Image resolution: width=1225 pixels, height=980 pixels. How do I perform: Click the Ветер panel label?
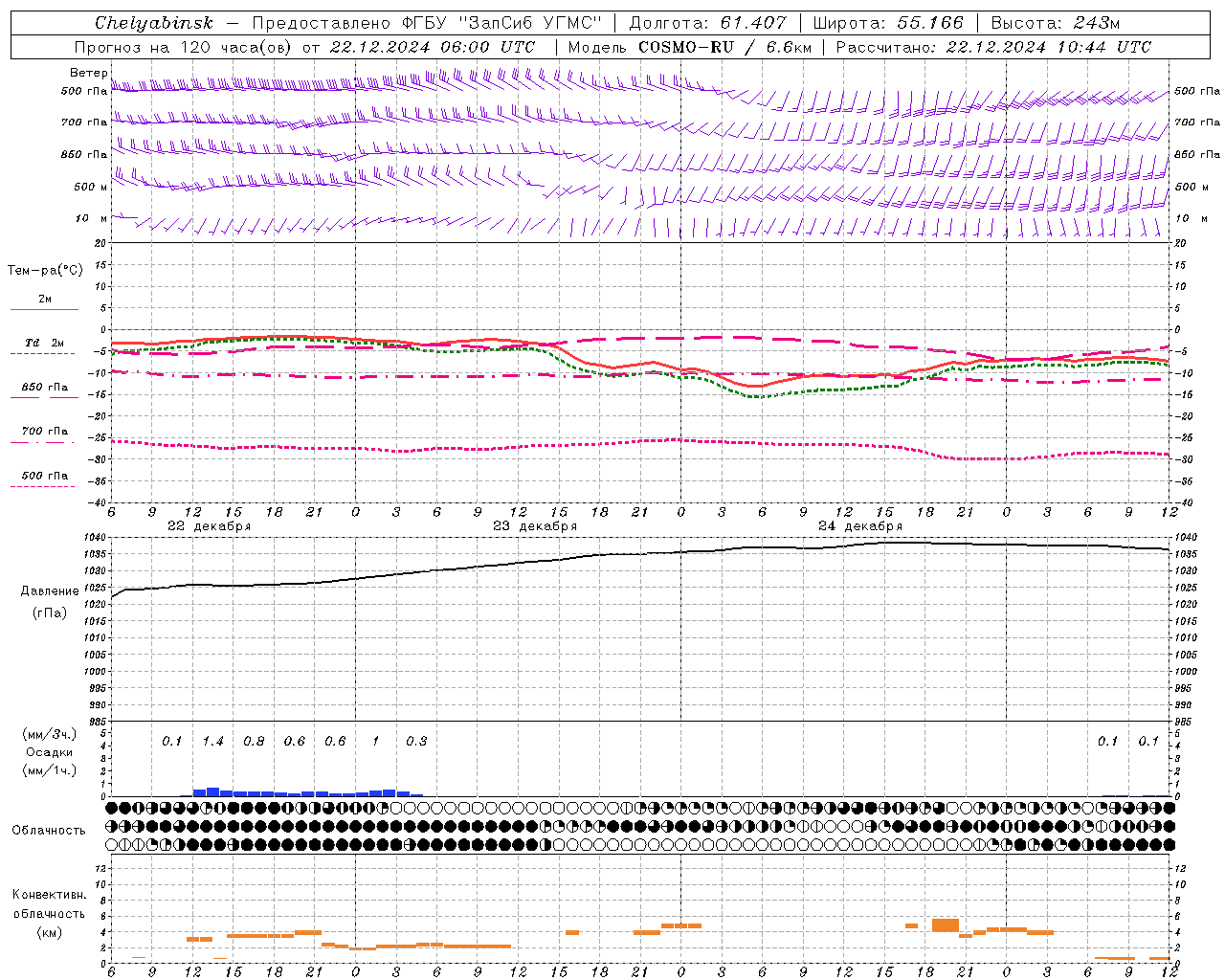click(88, 73)
